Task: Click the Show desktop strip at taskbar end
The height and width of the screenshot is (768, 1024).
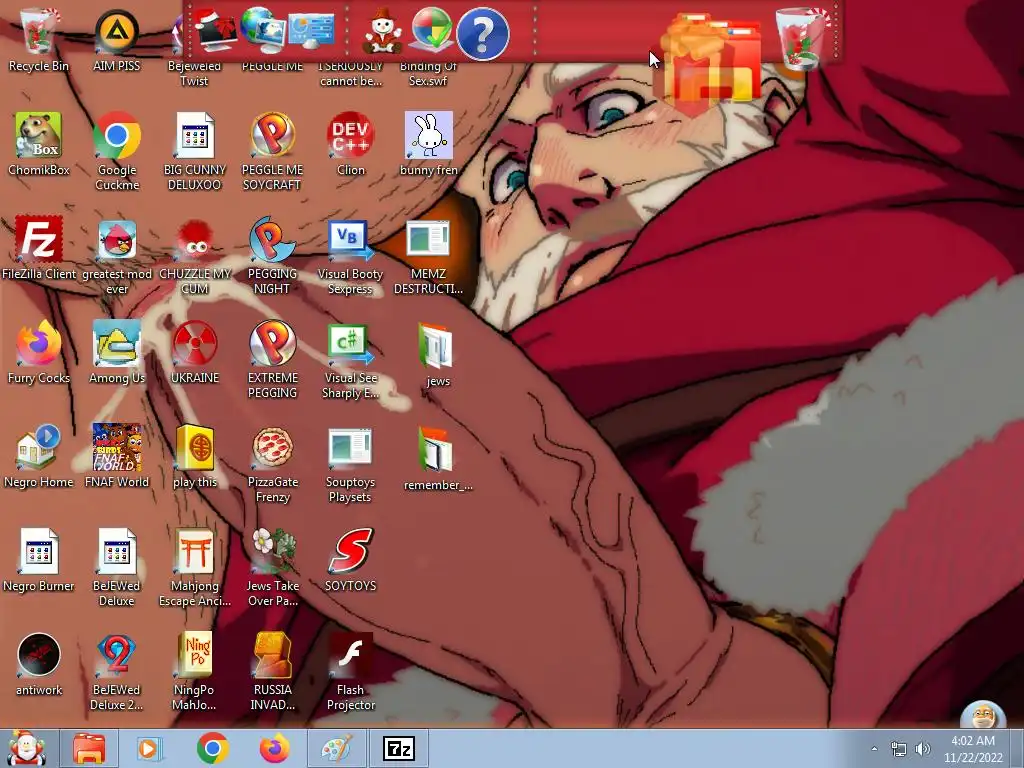Action: point(1017,748)
